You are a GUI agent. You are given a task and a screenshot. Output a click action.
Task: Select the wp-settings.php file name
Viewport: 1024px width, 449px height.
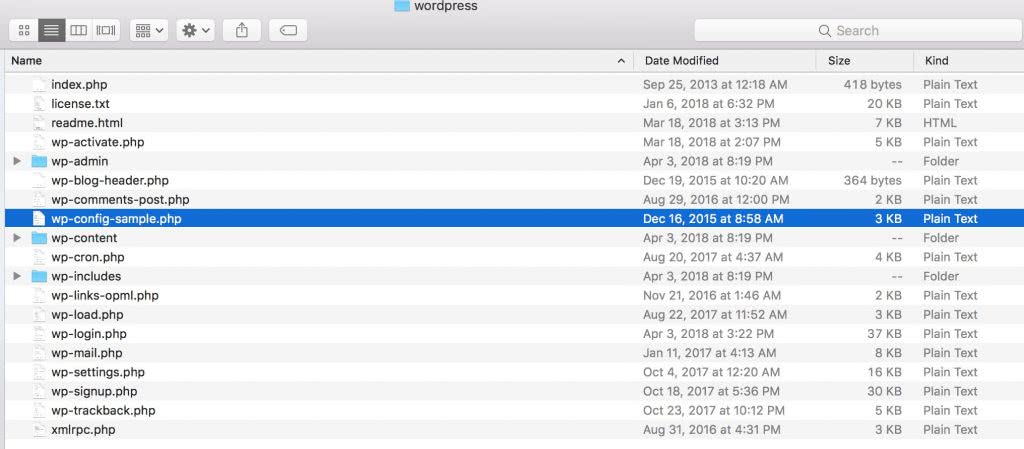(x=98, y=372)
